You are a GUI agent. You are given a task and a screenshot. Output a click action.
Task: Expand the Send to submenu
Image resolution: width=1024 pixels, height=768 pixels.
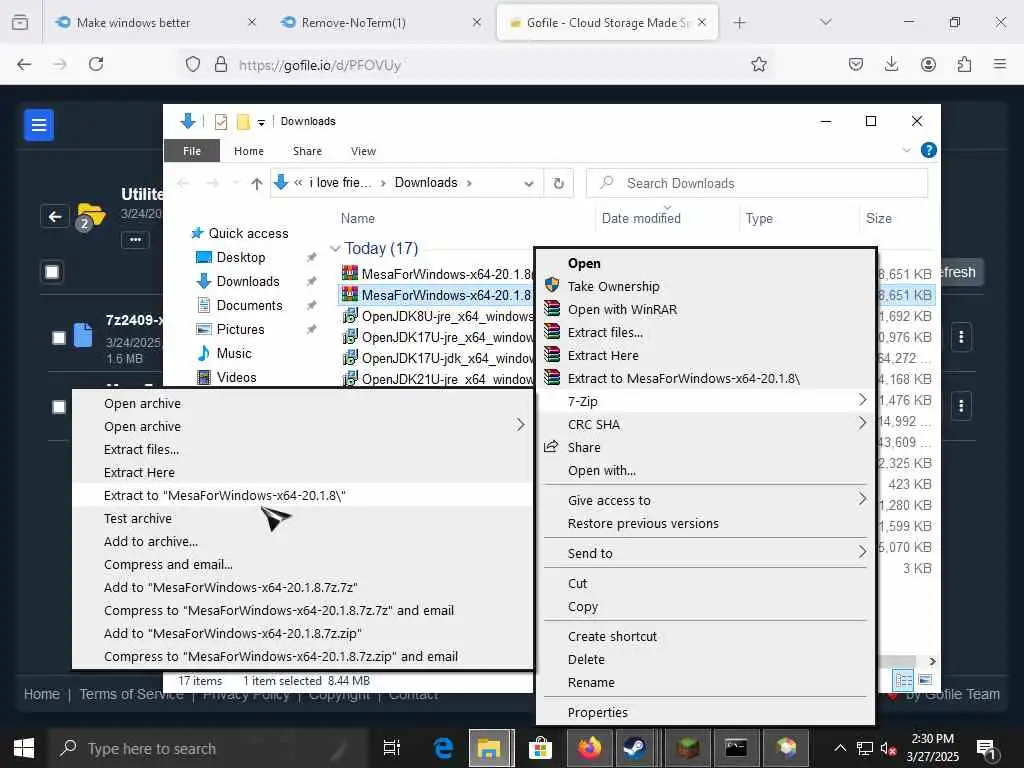click(862, 552)
